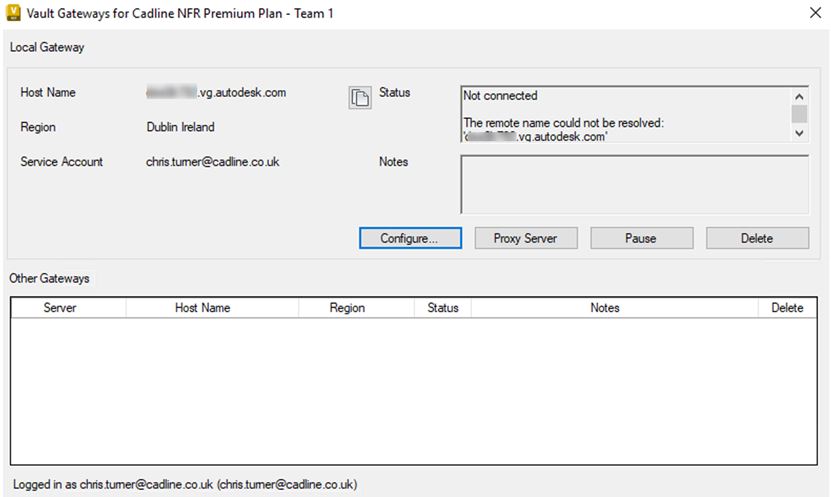Select the Dublin Ireland region value
The image size is (831, 497).
pos(181,127)
